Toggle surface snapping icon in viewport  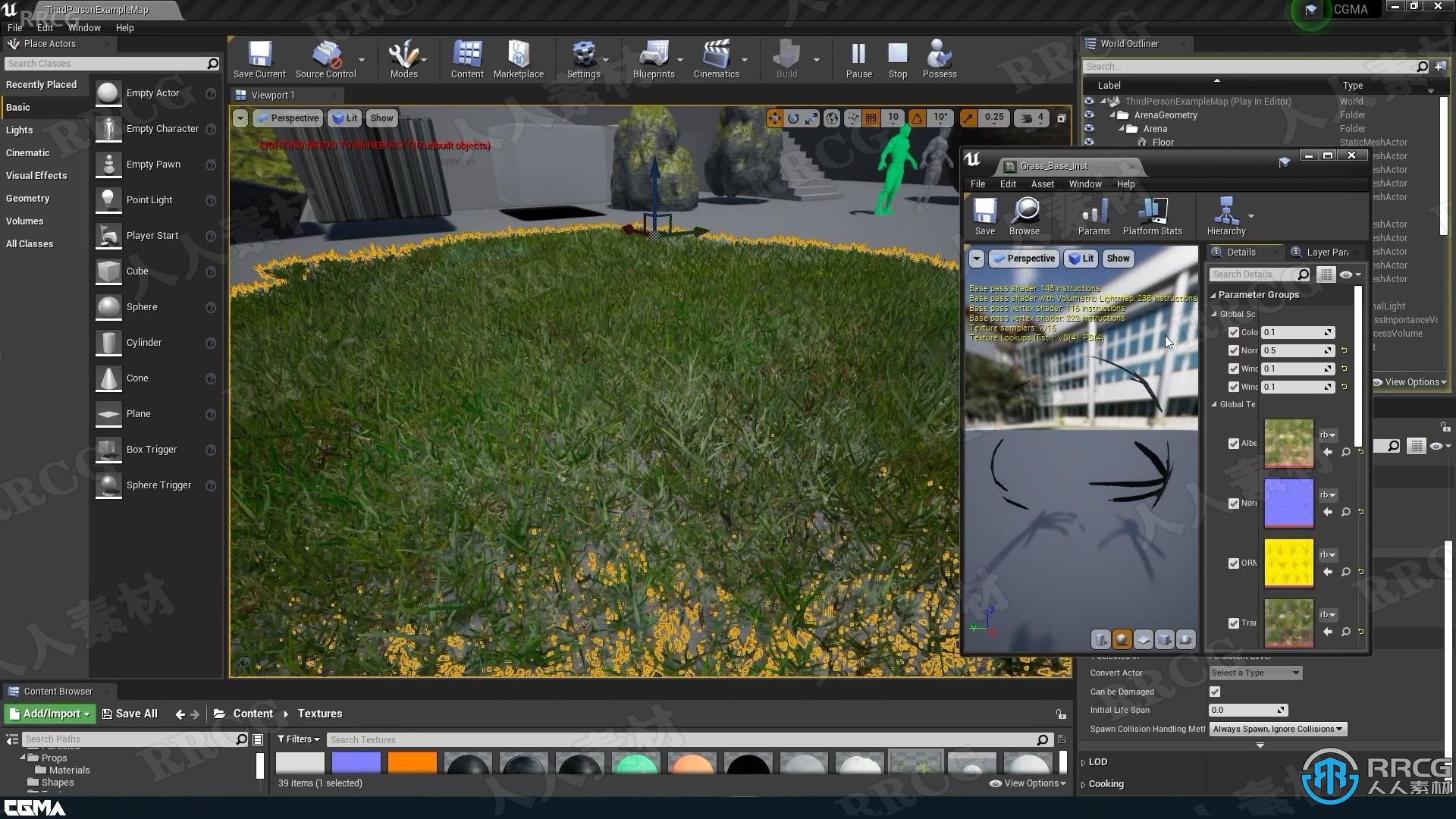click(x=853, y=118)
